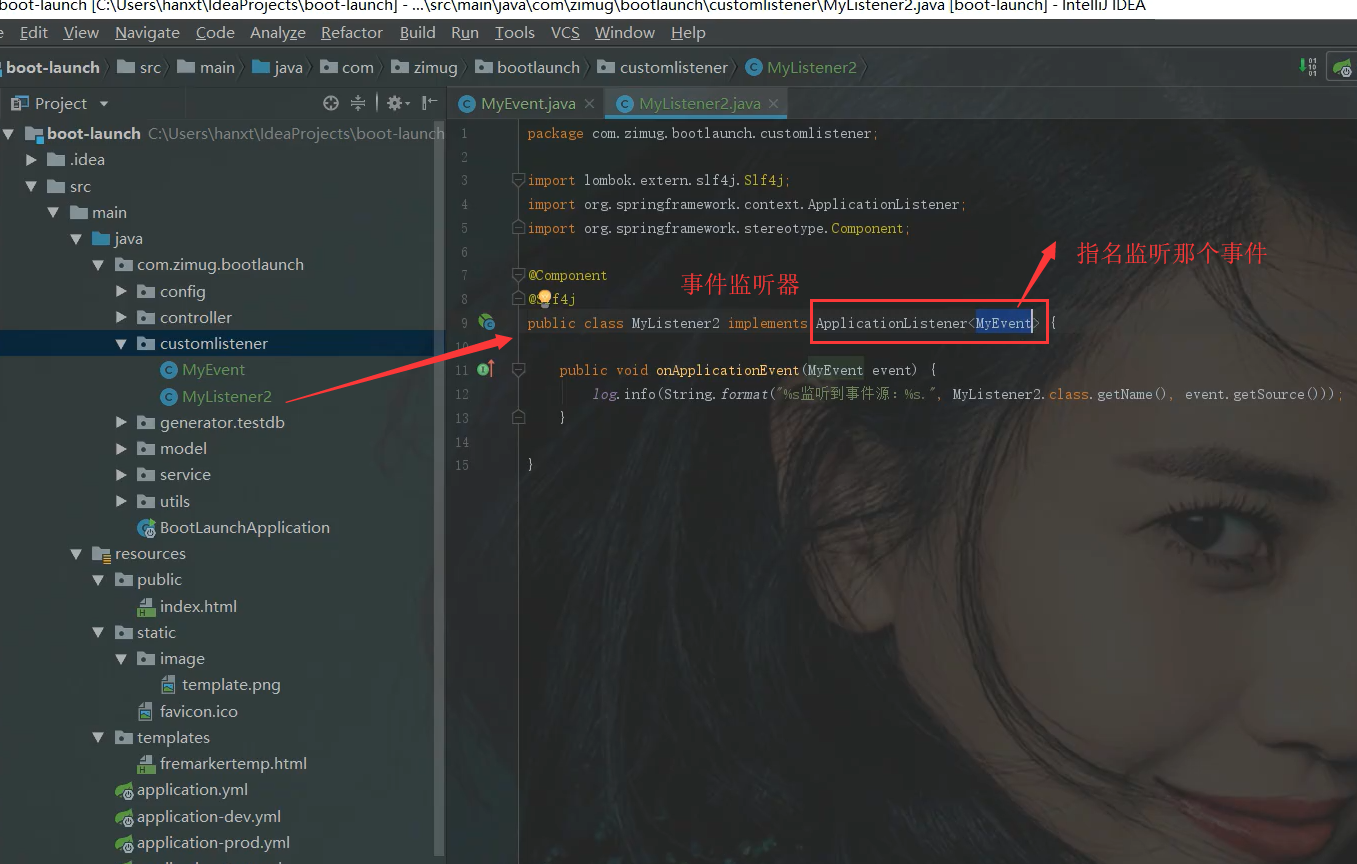Click bootlaunch in the breadcrumb bar
Screen dimensions: 1357x864
528,67
